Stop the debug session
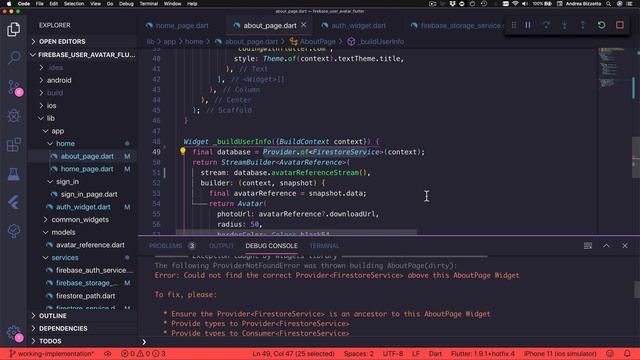Screen dimensions: 640x360 pyautogui.click(x=620, y=25)
